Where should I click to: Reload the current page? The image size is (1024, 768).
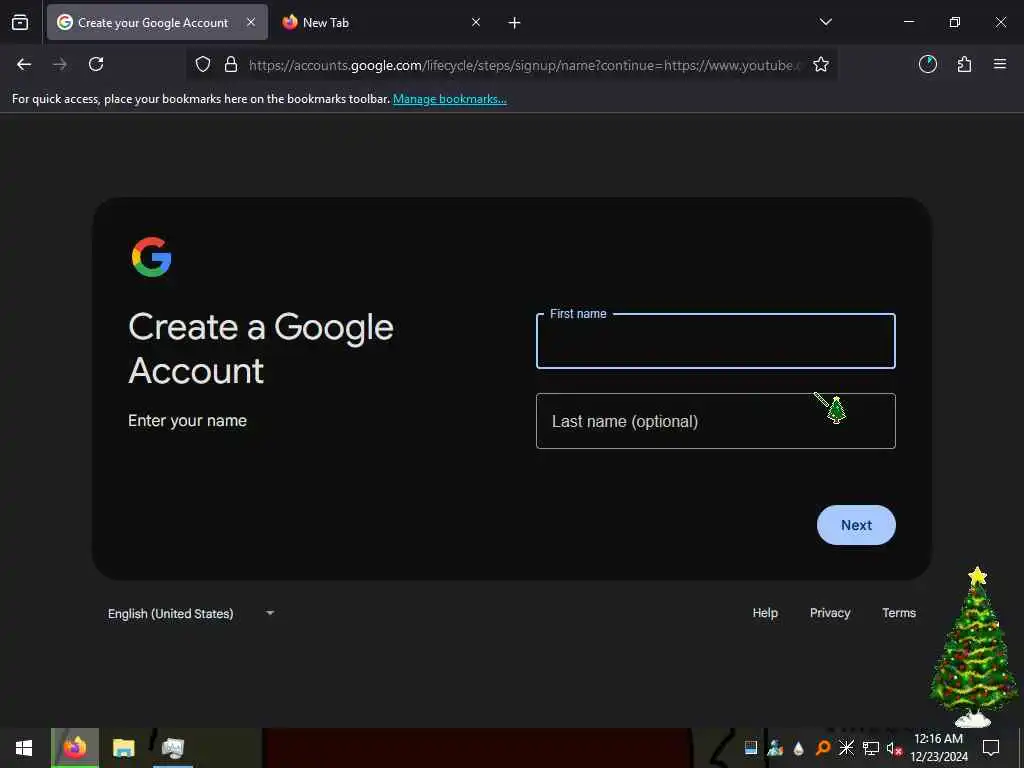pos(96,64)
